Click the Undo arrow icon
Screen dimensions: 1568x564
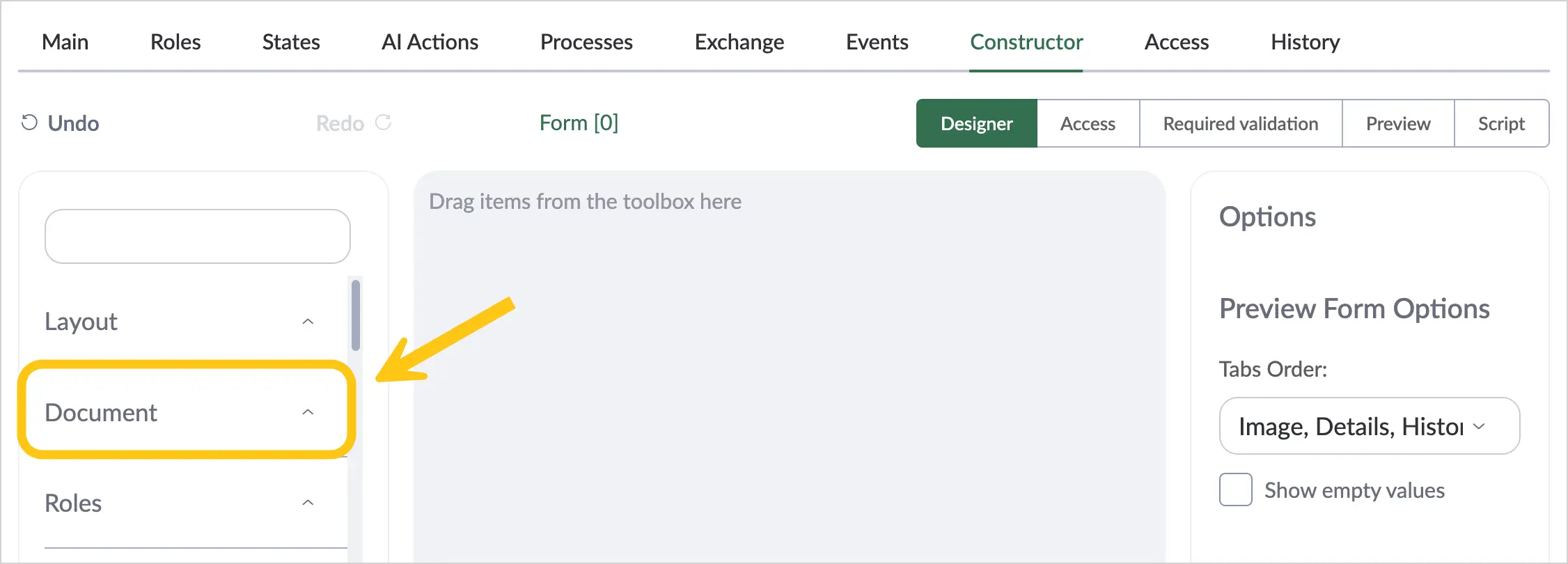click(29, 123)
